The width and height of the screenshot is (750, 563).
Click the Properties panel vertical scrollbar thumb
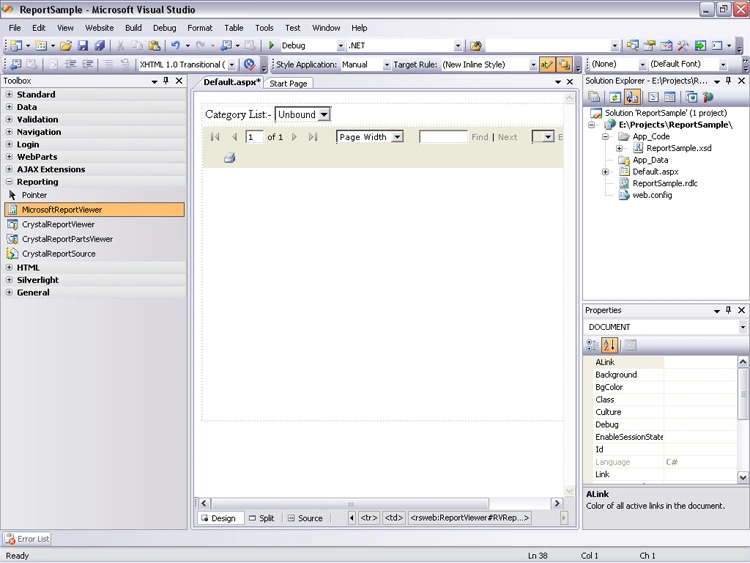coord(743,394)
